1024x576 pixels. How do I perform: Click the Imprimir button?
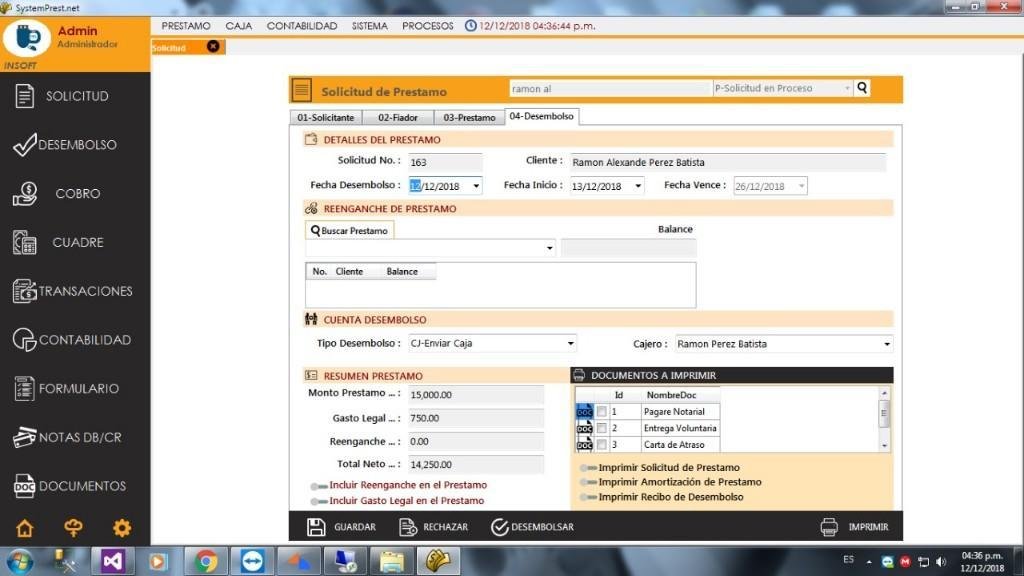(854, 527)
